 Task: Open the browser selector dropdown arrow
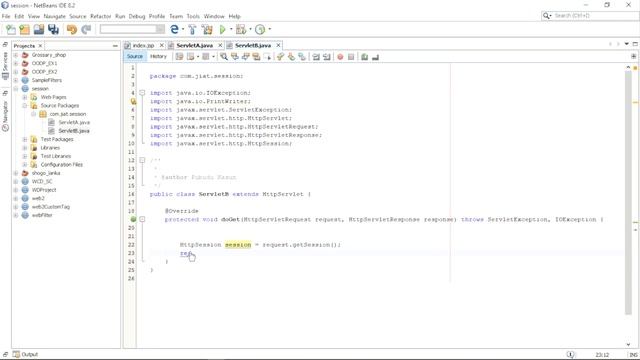[182, 29]
